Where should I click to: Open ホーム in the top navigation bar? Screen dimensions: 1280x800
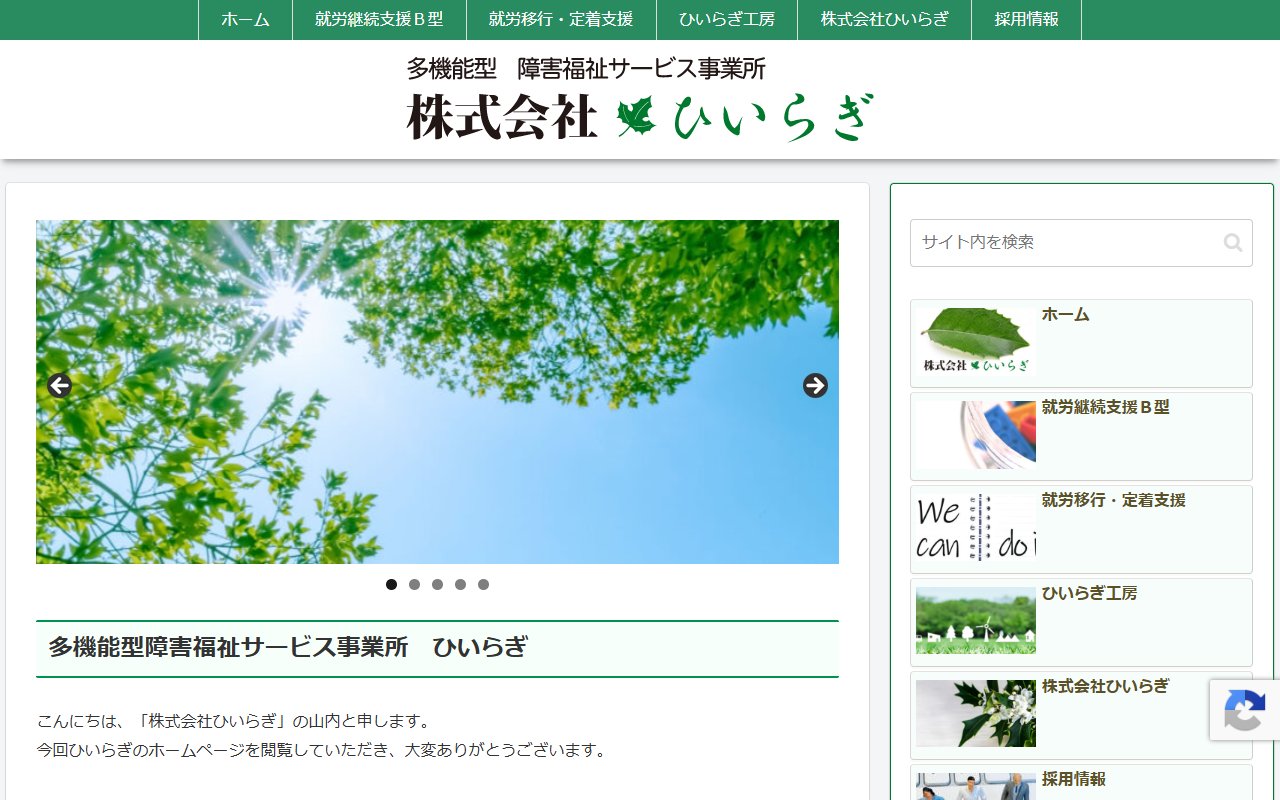point(245,20)
